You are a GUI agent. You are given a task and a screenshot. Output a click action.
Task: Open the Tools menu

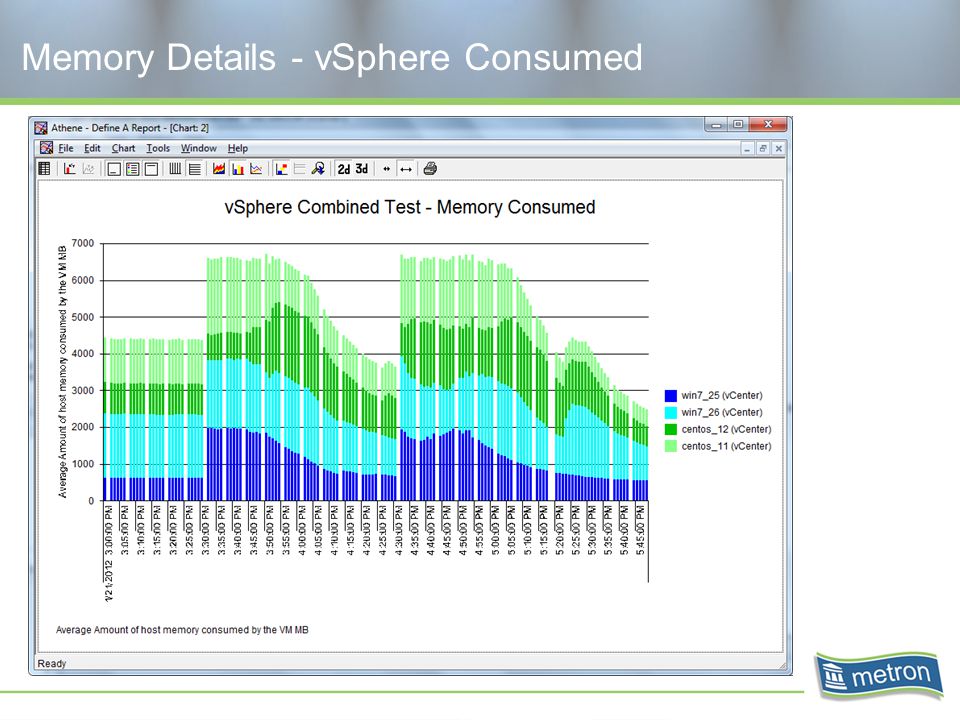(x=158, y=148)
